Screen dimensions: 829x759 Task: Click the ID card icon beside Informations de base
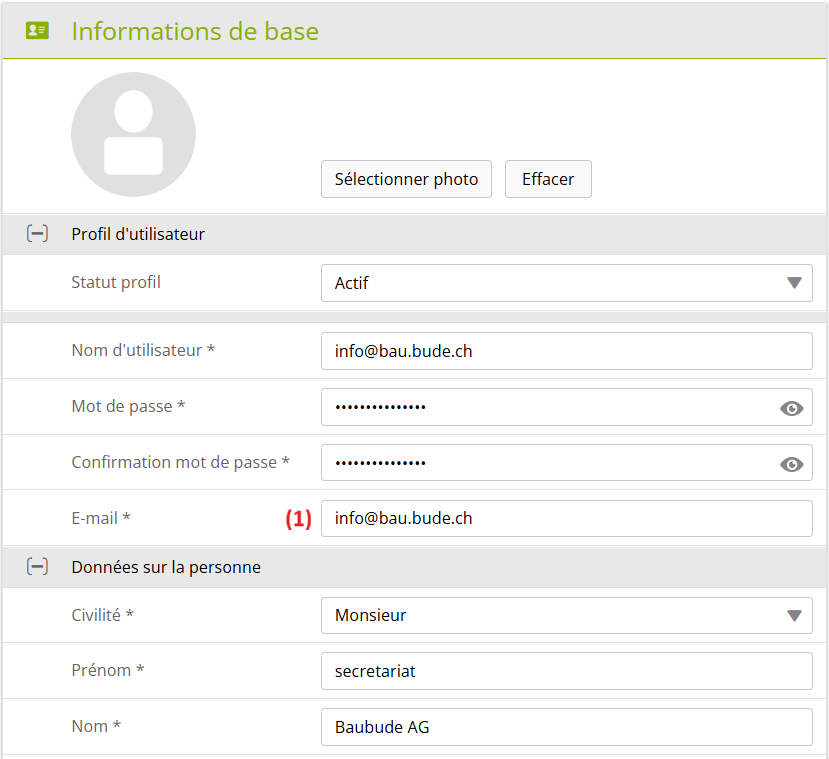coord(37,31)
